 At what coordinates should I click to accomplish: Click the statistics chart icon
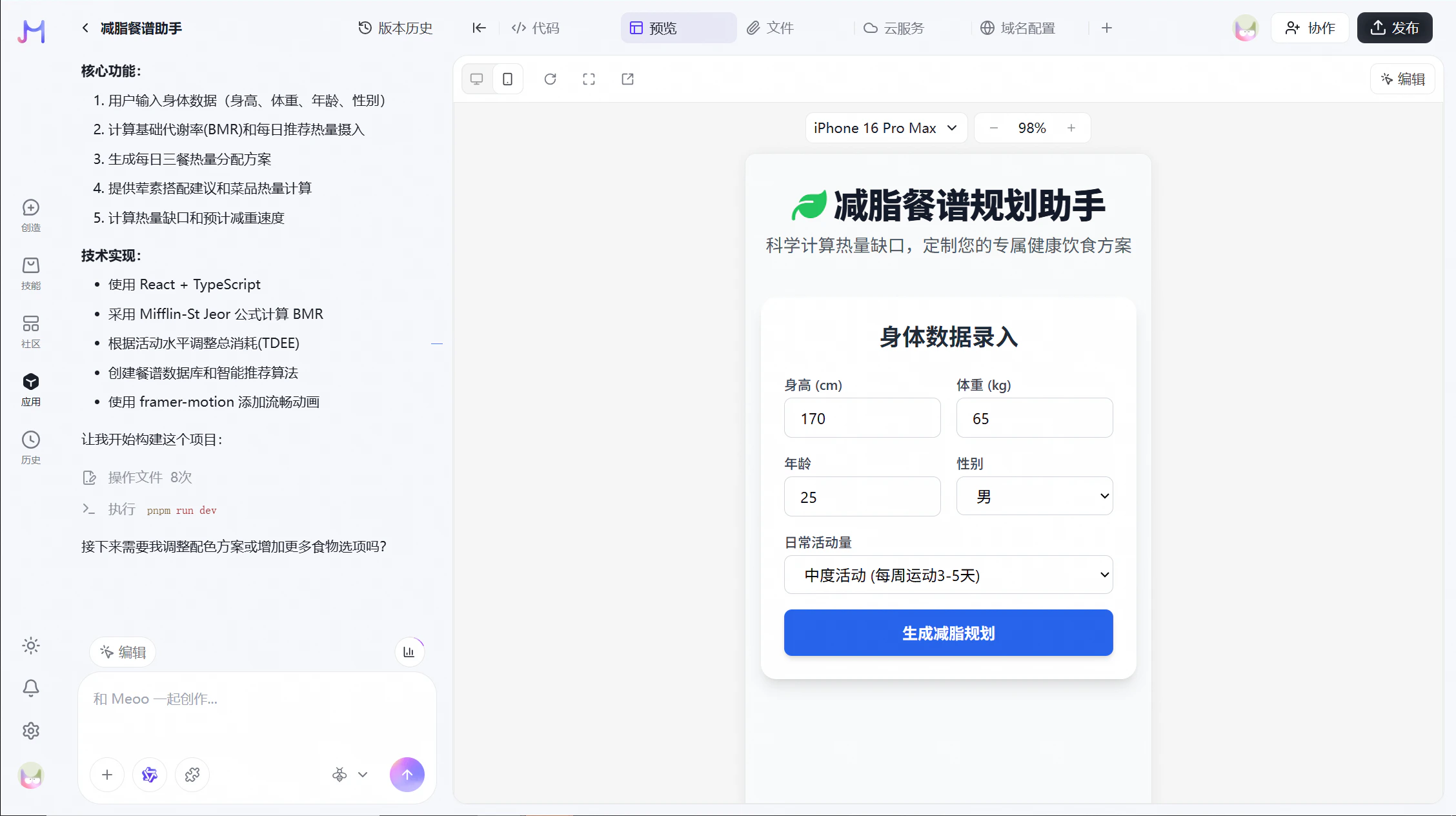coord(409,652)
